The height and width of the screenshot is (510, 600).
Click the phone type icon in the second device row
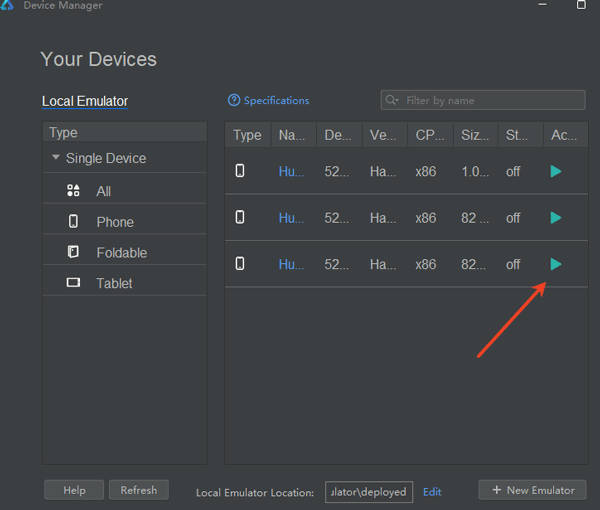[240, 217]
